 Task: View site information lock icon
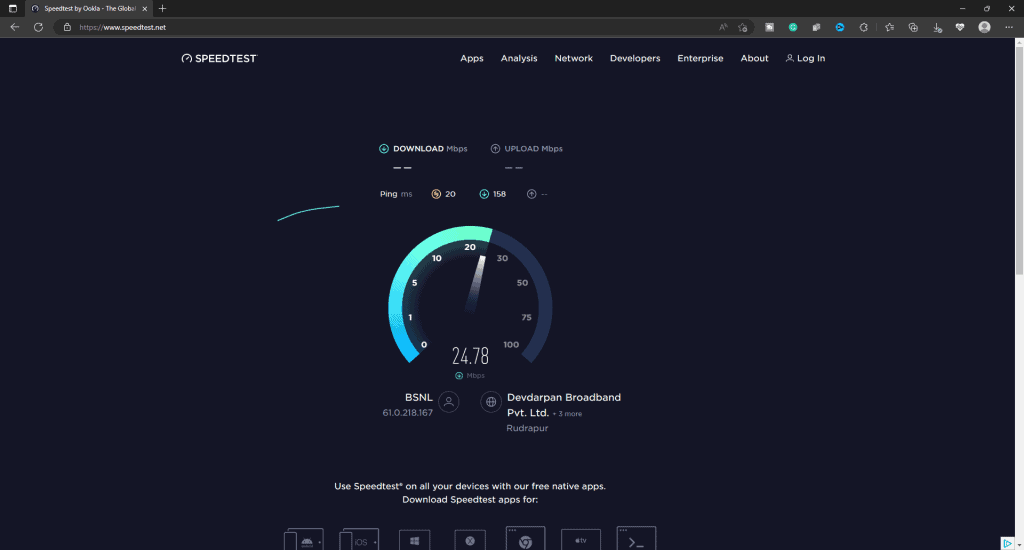(67, 27)
